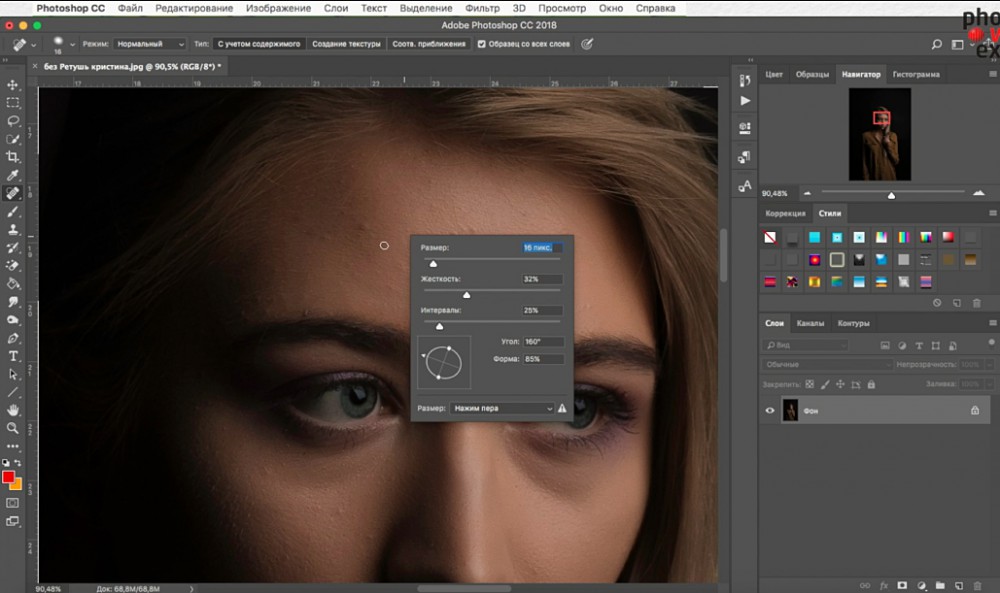Image resolution: width=1000 pixels, height=593 pixels.
Task: Click the Угол input field
Action: tap(543, 342)
